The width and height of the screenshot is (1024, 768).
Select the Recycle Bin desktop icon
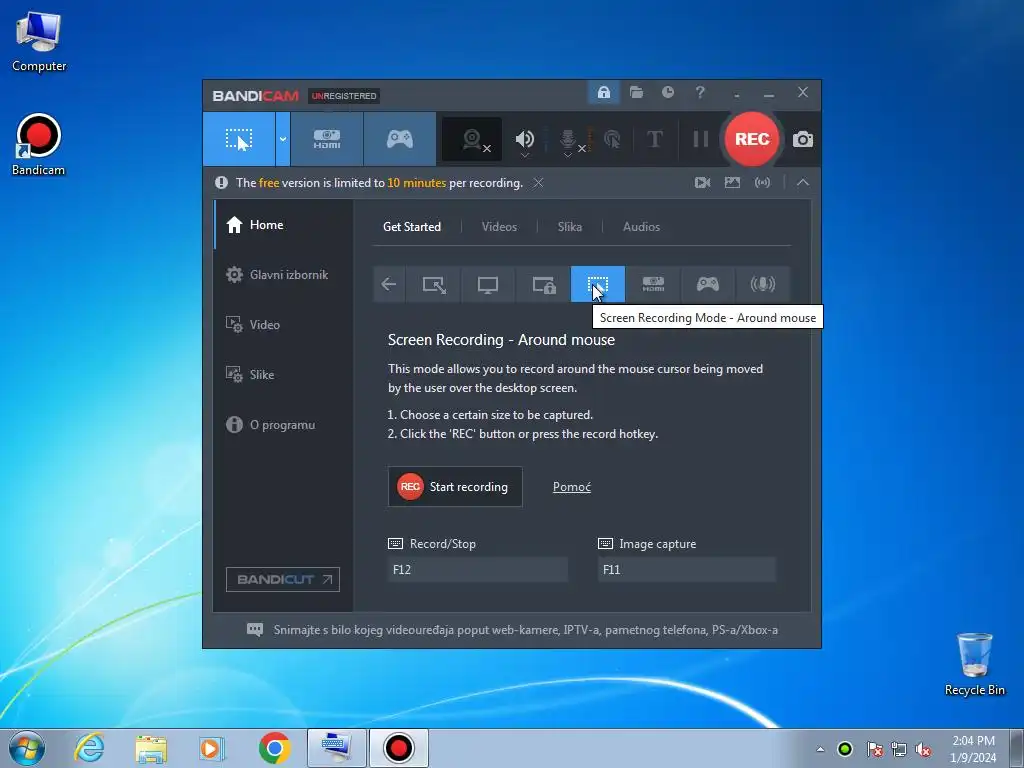(x=974, y=664)
